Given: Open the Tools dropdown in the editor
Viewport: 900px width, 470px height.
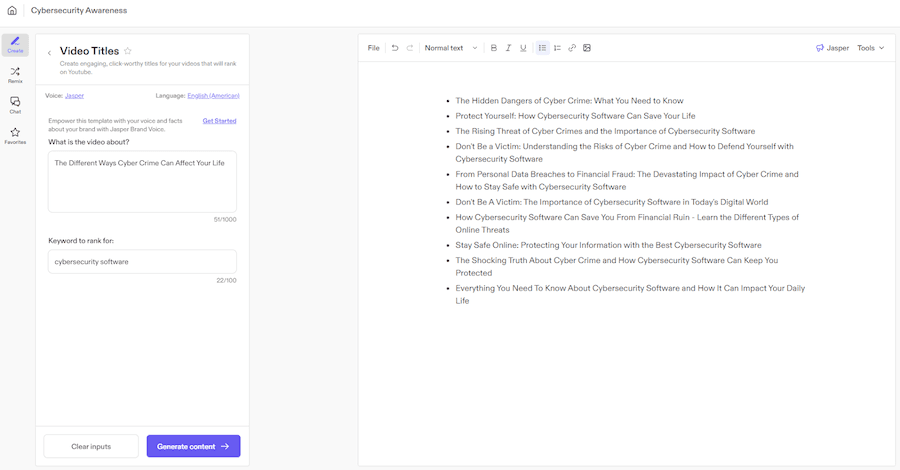Looking at the screenshot, I should (870, 48).
